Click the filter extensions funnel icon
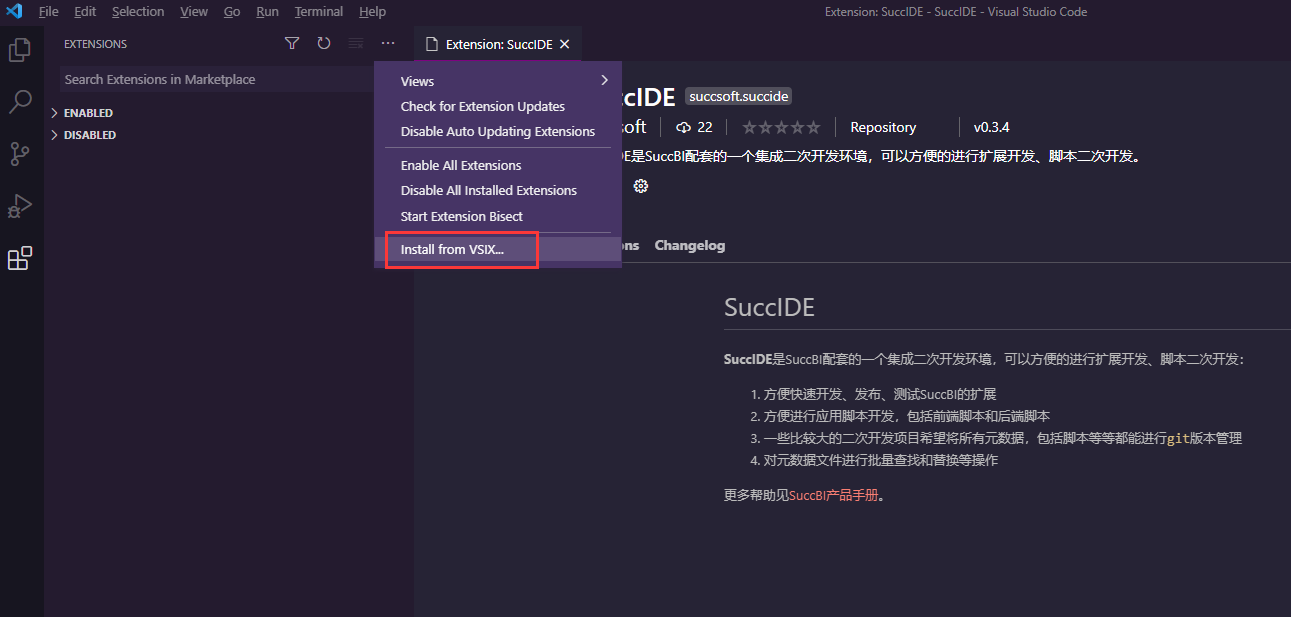1291x617 pixels. tap(292, 43)
